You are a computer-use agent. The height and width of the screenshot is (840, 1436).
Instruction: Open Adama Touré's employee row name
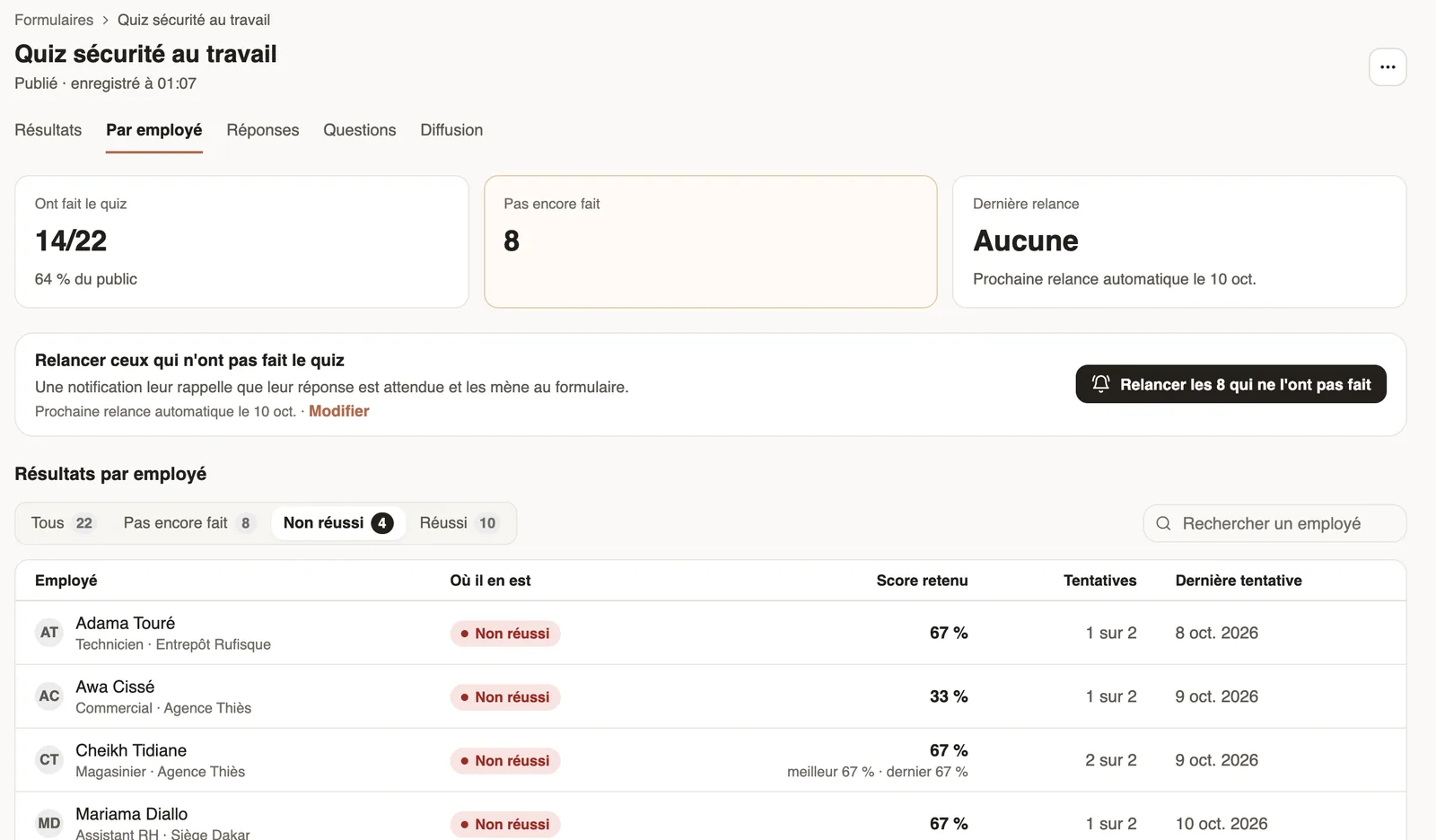(x=126, y=623)
